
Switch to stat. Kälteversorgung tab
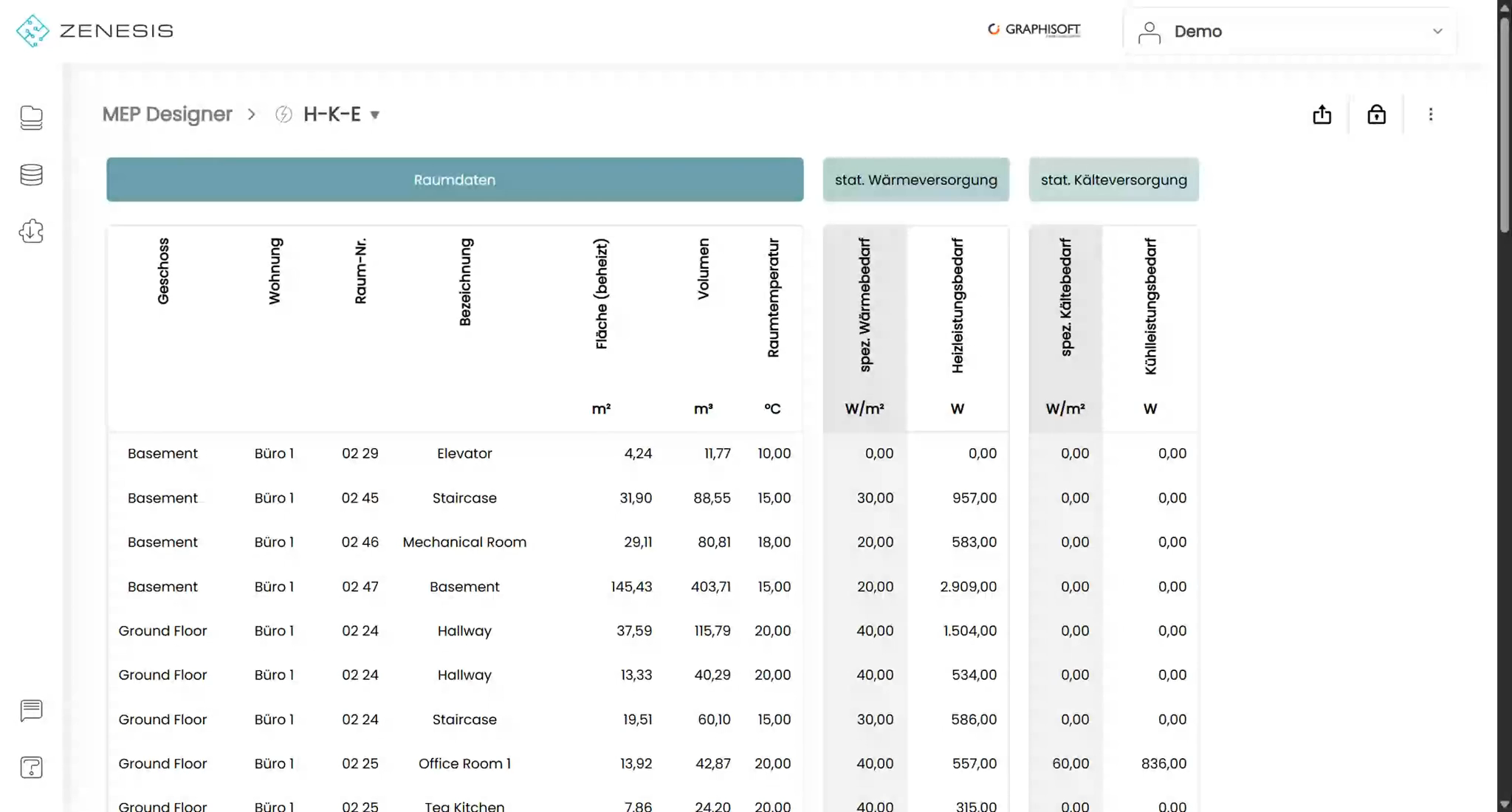(1113, 179)
